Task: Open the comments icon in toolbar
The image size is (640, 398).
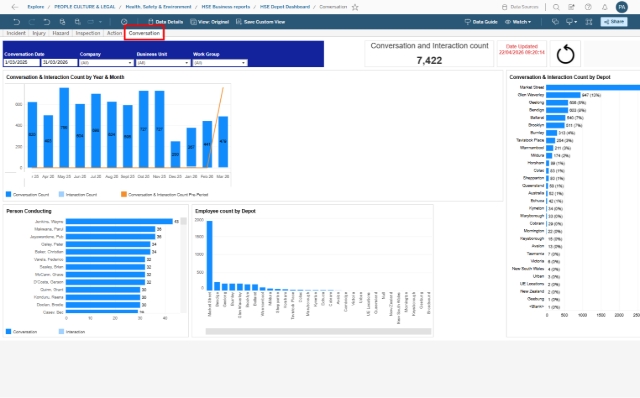Action: [x=555, y=22]
